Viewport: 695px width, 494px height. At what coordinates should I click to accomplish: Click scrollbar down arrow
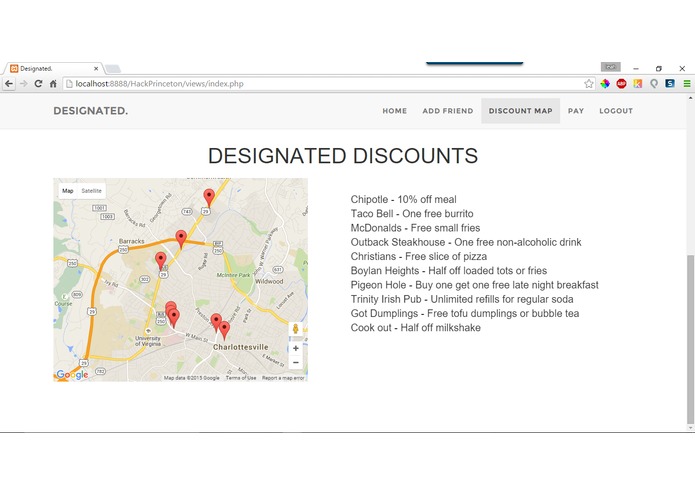point(690,428)
